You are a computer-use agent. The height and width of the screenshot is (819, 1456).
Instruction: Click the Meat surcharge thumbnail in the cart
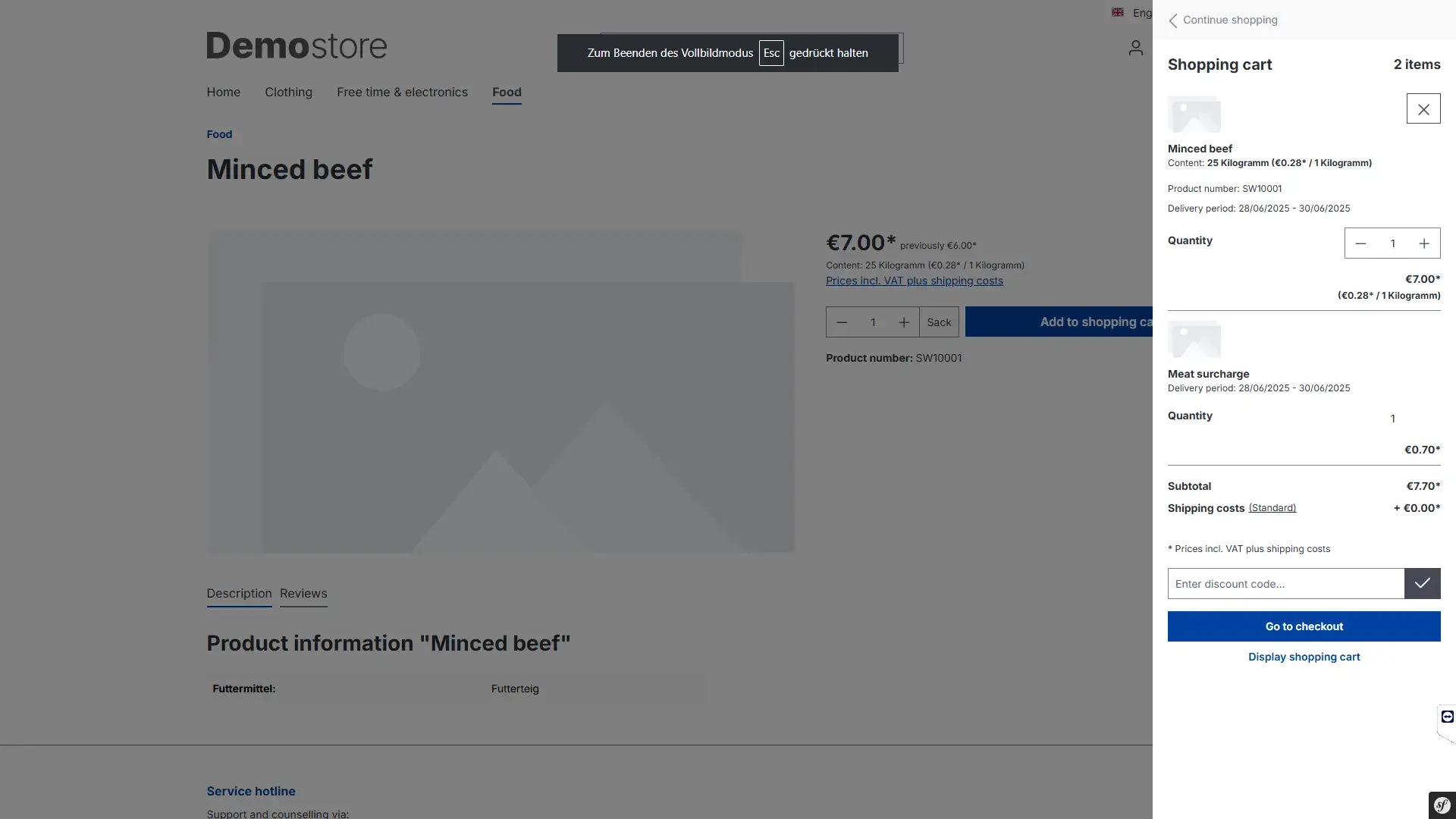tap(1194, 339)
